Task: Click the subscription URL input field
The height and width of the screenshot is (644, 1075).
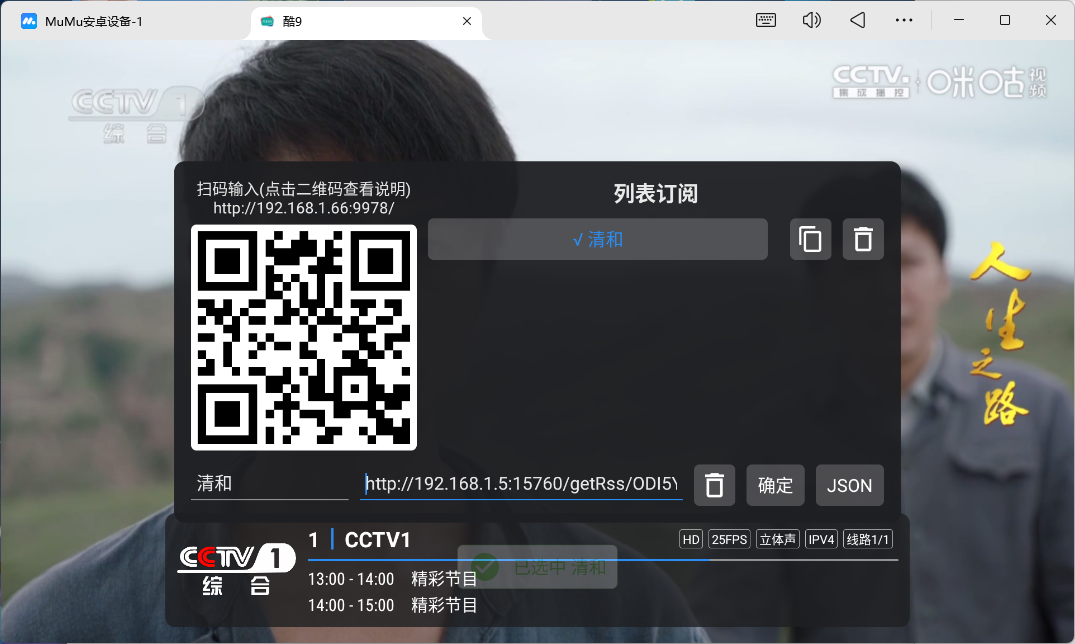Action: (x=521, y=484)
